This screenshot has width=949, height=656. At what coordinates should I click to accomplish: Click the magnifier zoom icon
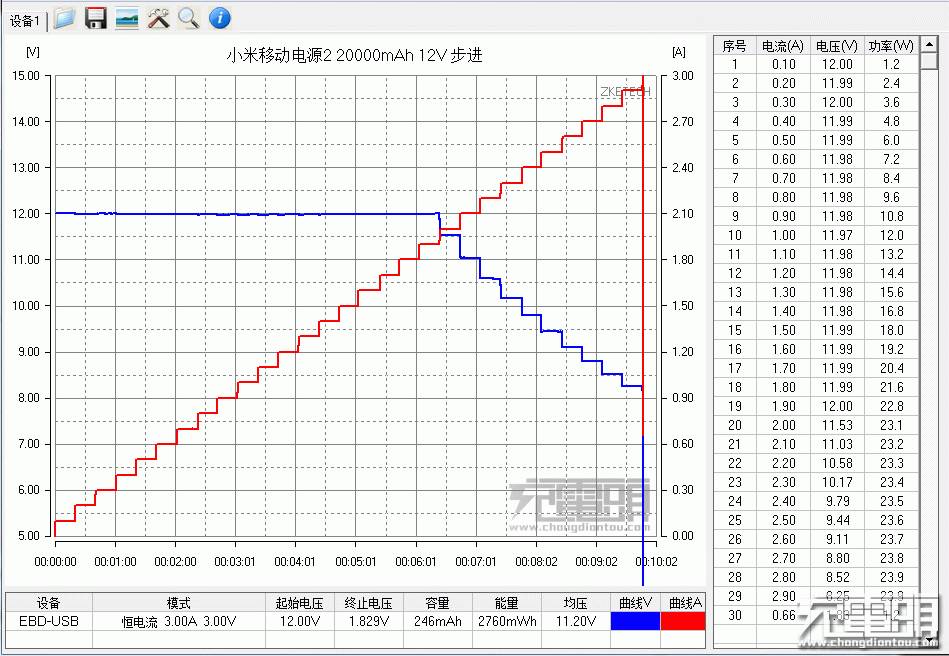click(189, 18)
